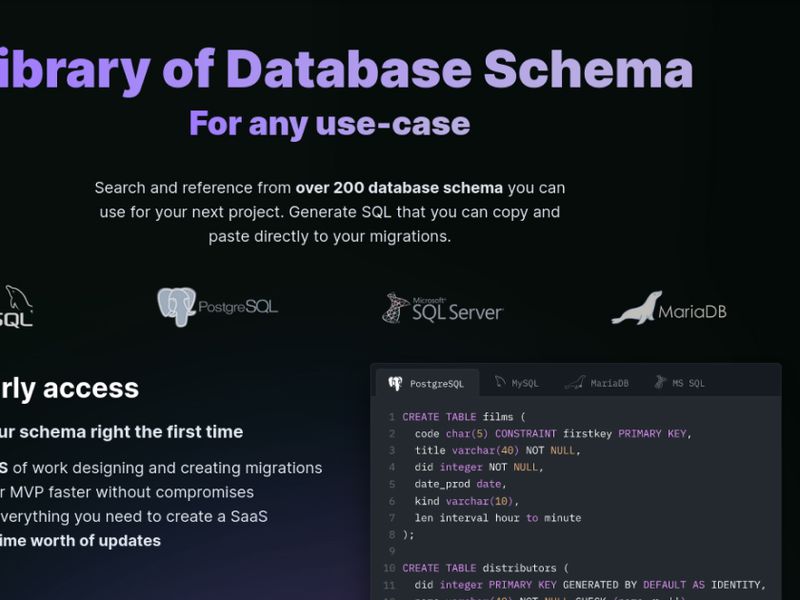Click the "Early access" heading

coord(70,388)
